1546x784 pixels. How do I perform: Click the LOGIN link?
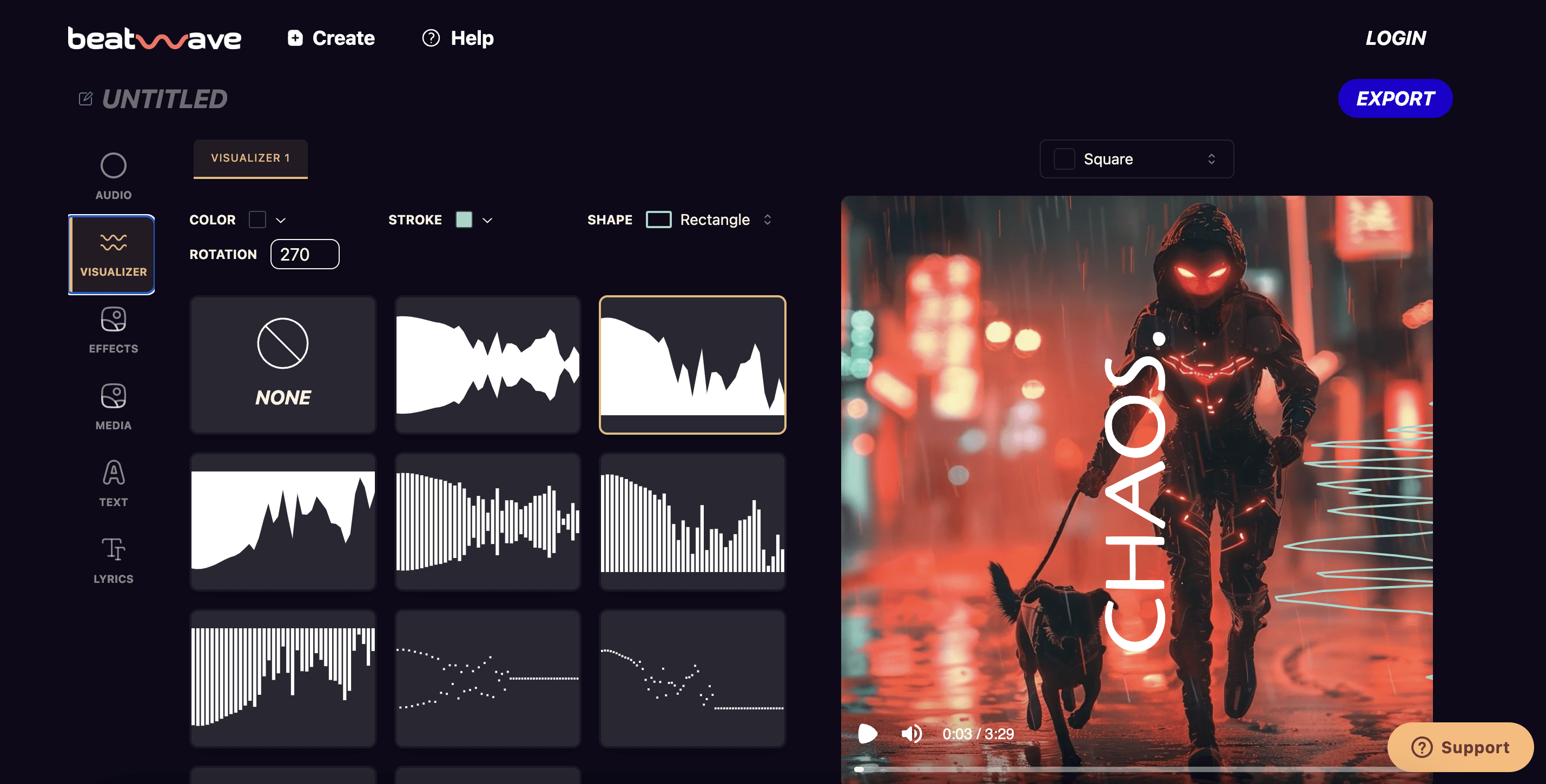tap(1396, 38)
